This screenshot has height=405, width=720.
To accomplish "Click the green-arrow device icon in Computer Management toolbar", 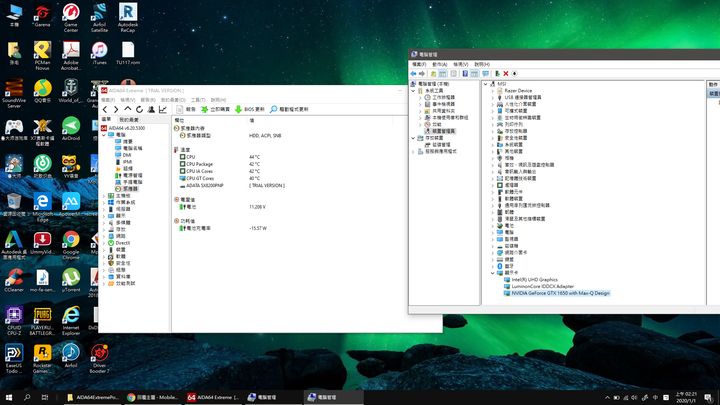I will [497, 73].
